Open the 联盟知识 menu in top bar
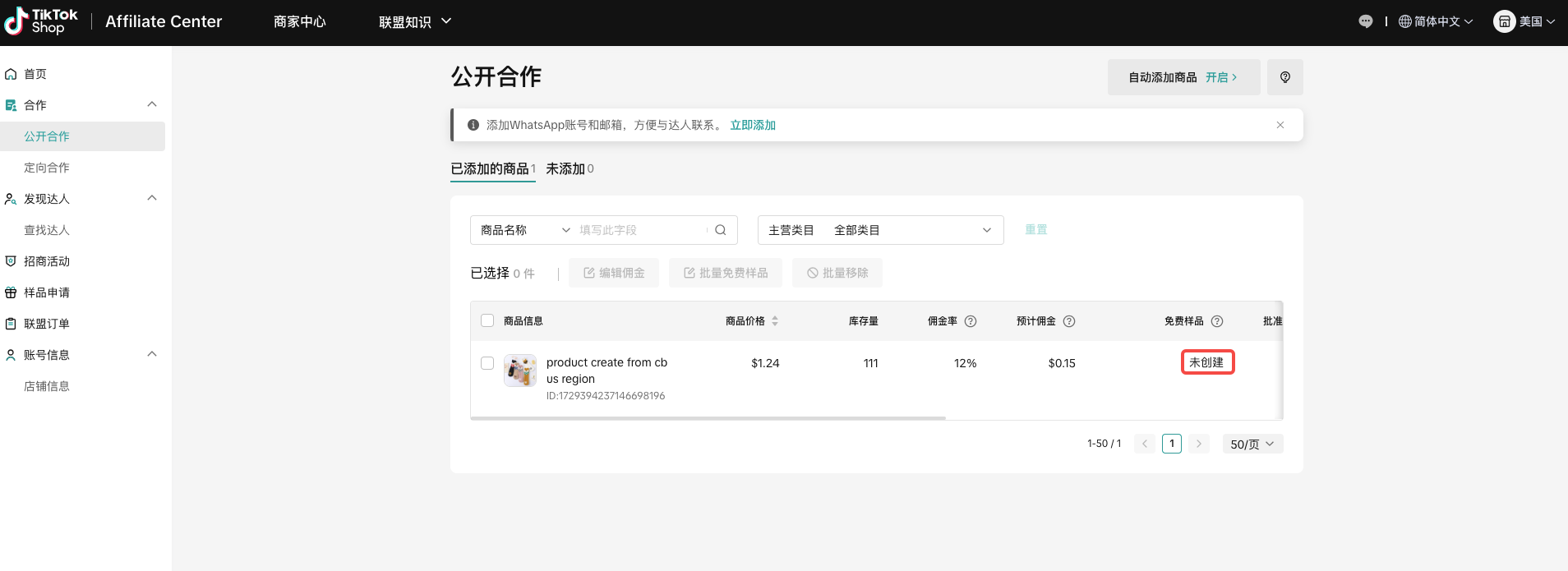Screen dimensions: 1568x571 (x=414, y=21)
